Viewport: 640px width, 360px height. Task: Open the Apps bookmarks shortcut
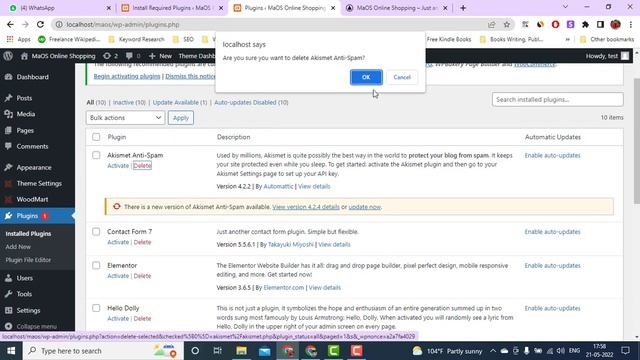(x=19, y=39)
